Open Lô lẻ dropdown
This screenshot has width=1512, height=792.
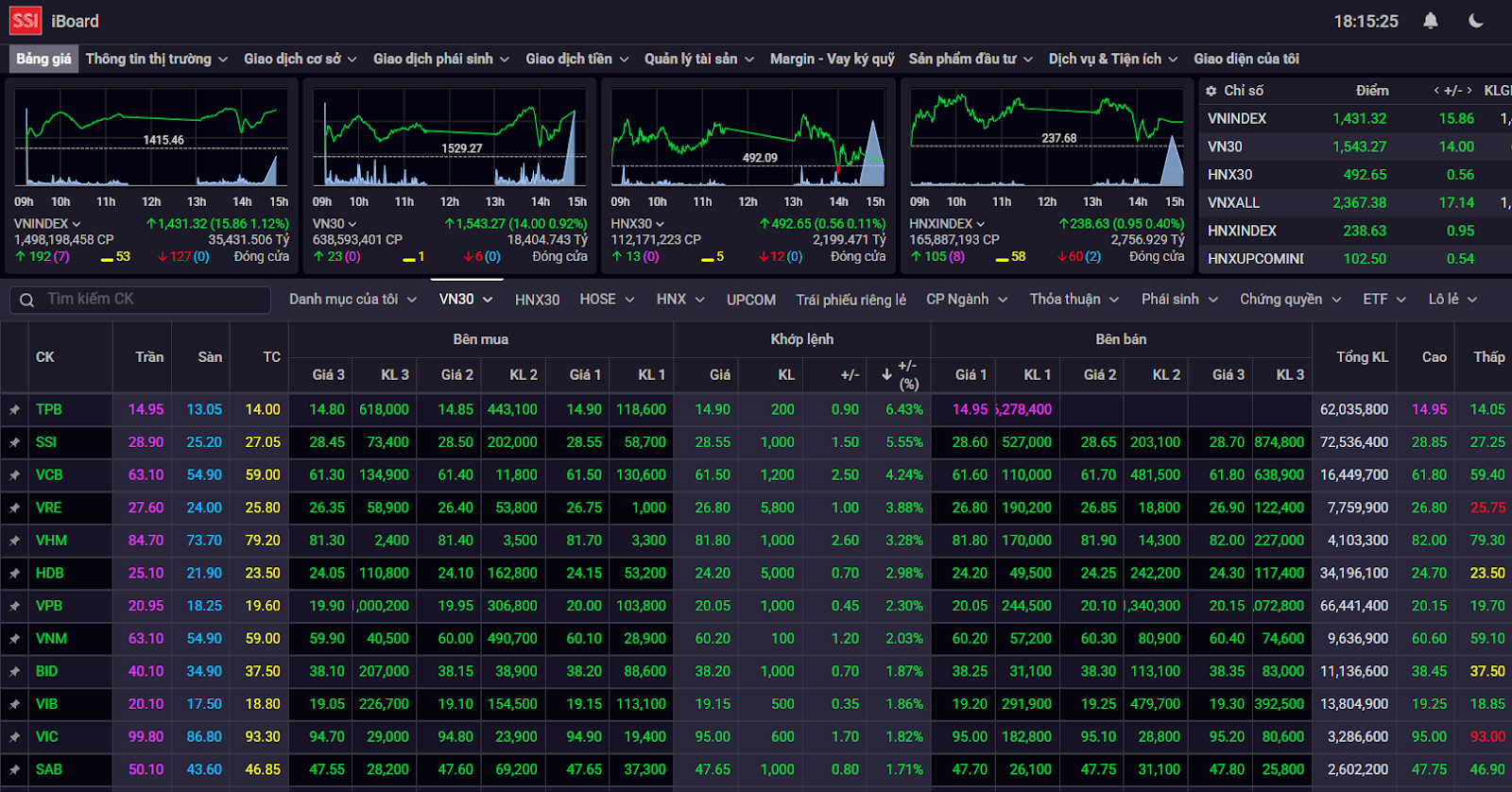pyautogui.click(x=1452, y=300)
